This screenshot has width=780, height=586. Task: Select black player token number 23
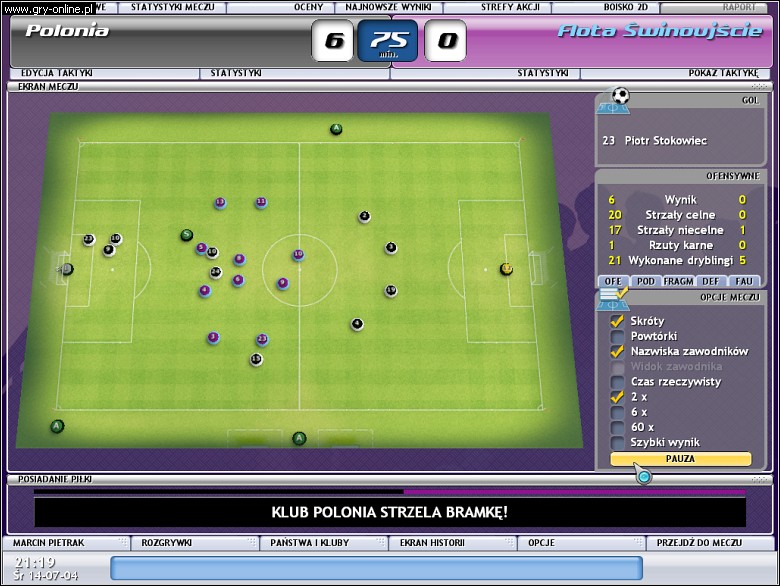coord(89,240)
